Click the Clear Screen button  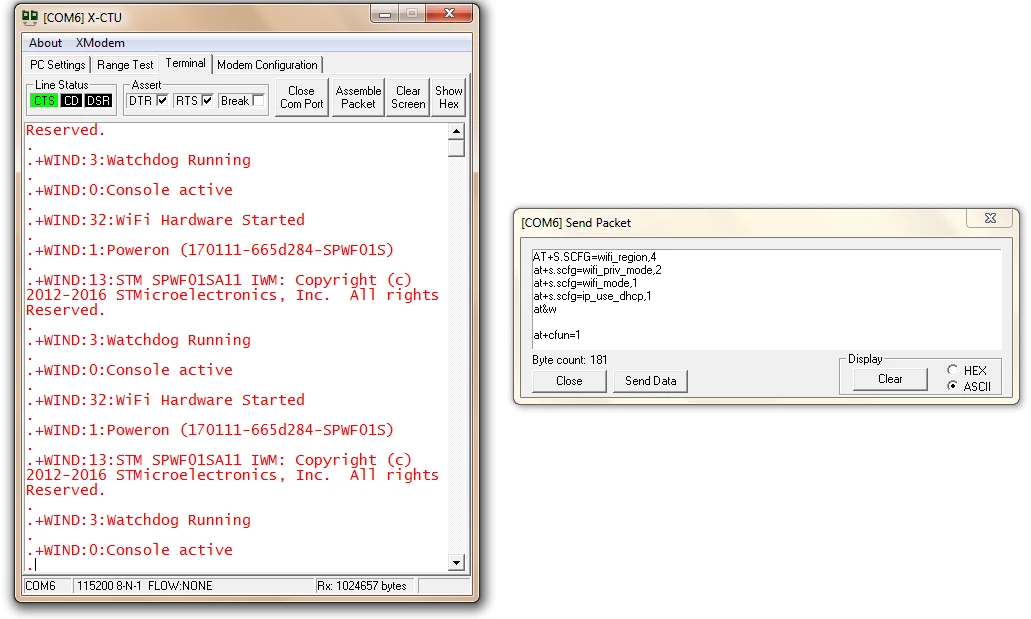(x=408, y=97)
